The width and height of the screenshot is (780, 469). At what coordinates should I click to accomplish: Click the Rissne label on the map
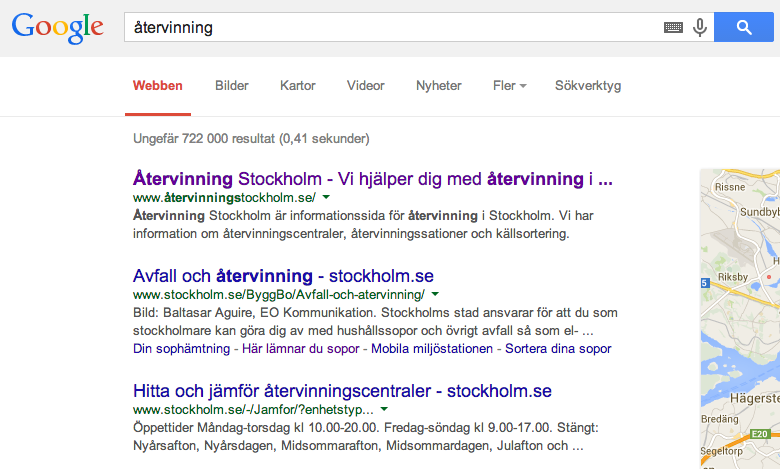[730, 187]
